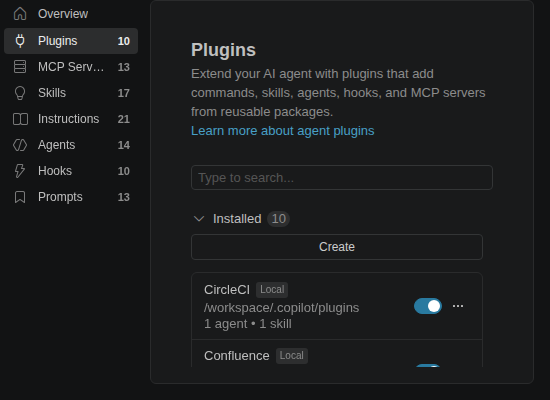Focus the Type to search field
Screen dimensions: 550x400
point(342,178)
